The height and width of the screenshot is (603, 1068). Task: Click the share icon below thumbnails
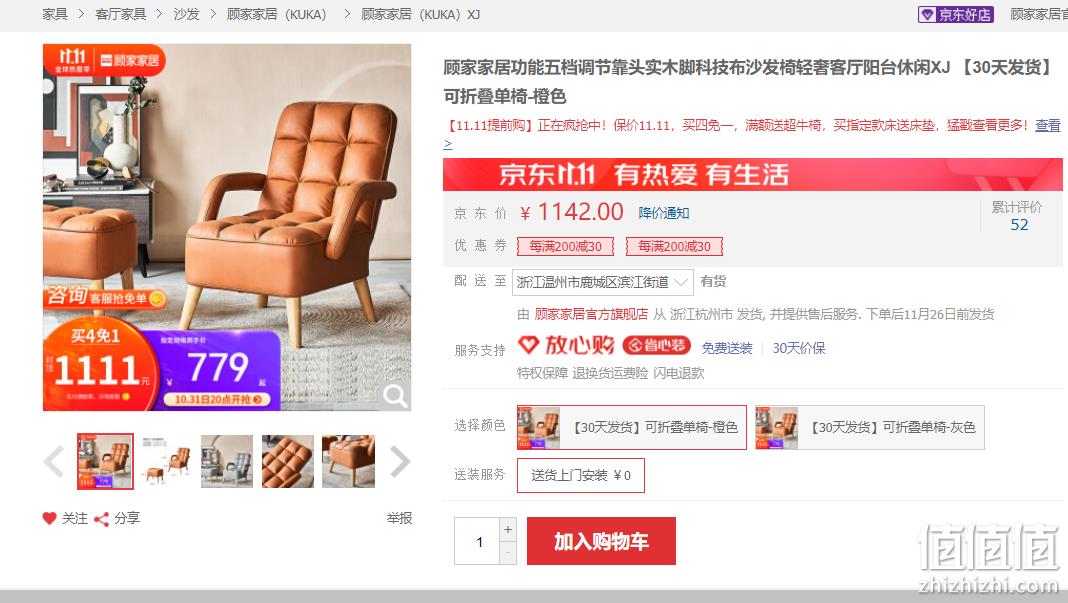coord(101,519)
